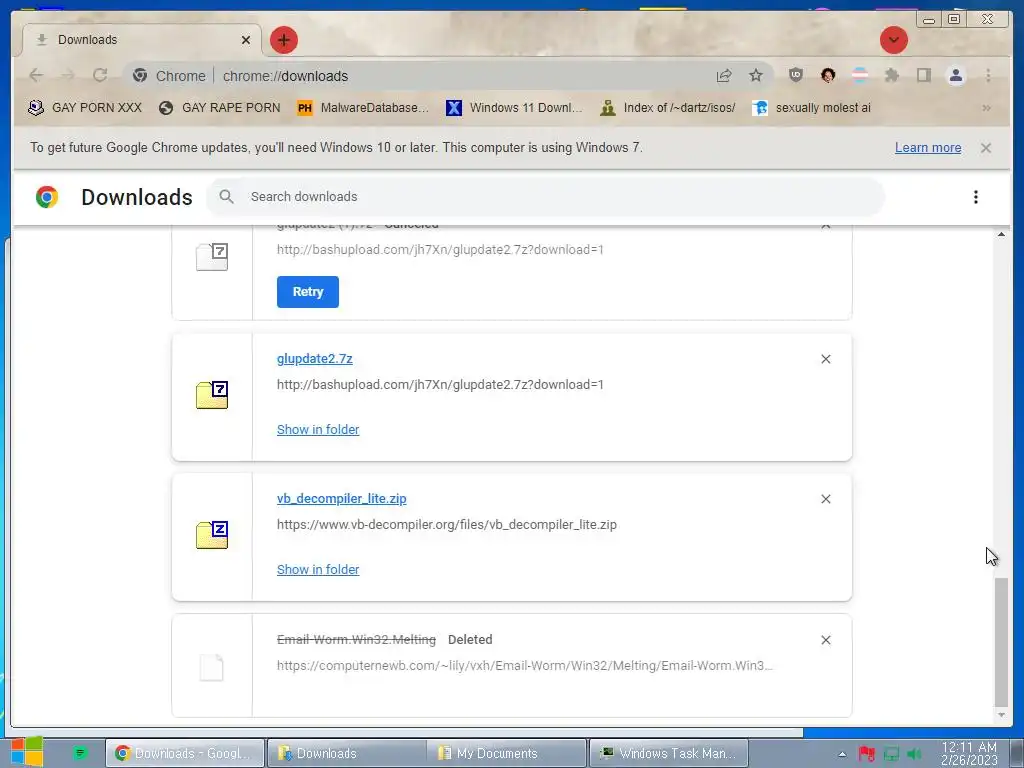Open the Chrome main menu (three dots)
1024x768 pixels.
[x=988, y=75]
